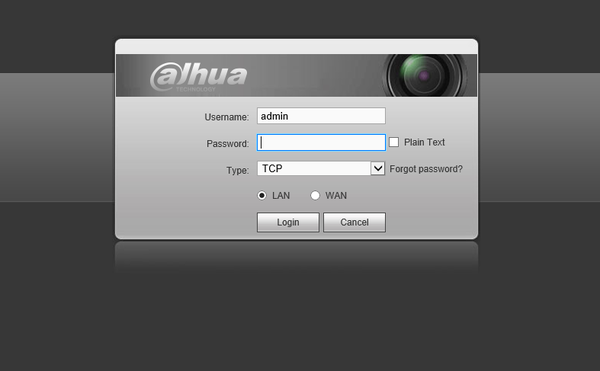The height and width of the screenshot is (371, 600).
Task: Select the LAN radio button
Action: coord(262,195)
